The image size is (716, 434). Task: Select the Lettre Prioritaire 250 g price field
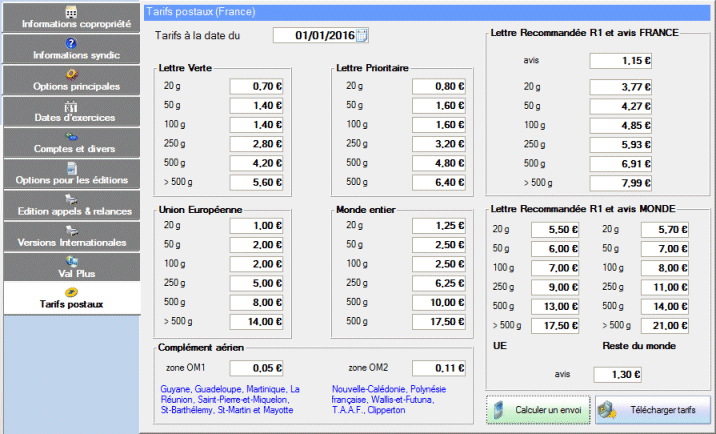coord(436,144)
